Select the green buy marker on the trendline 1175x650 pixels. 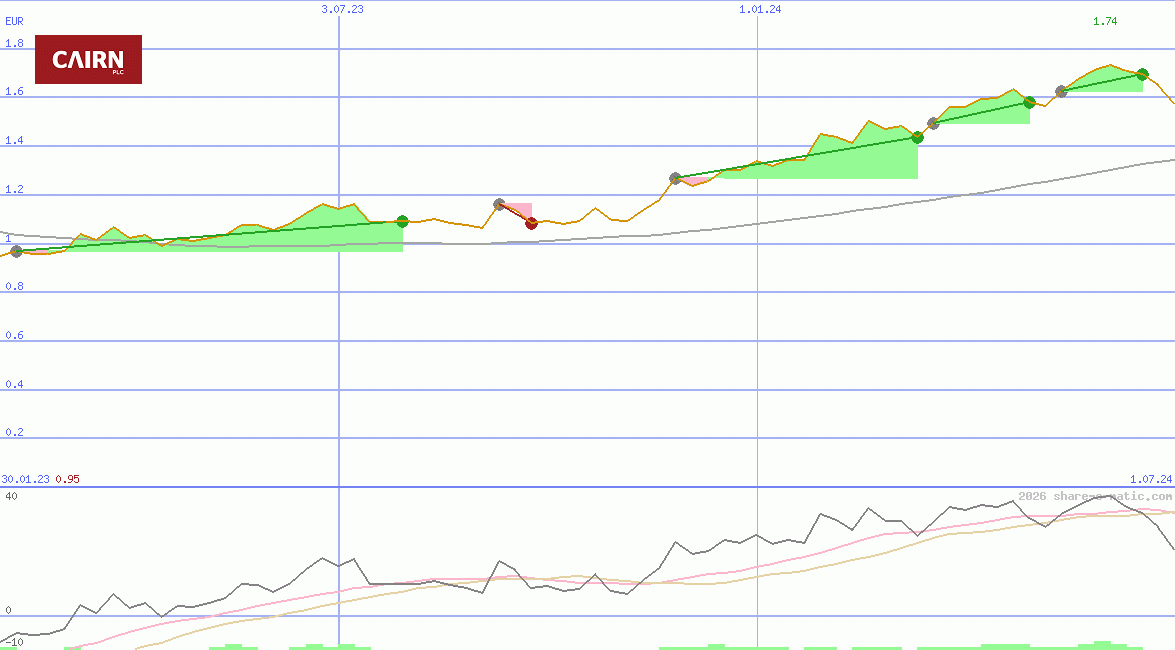402,222
